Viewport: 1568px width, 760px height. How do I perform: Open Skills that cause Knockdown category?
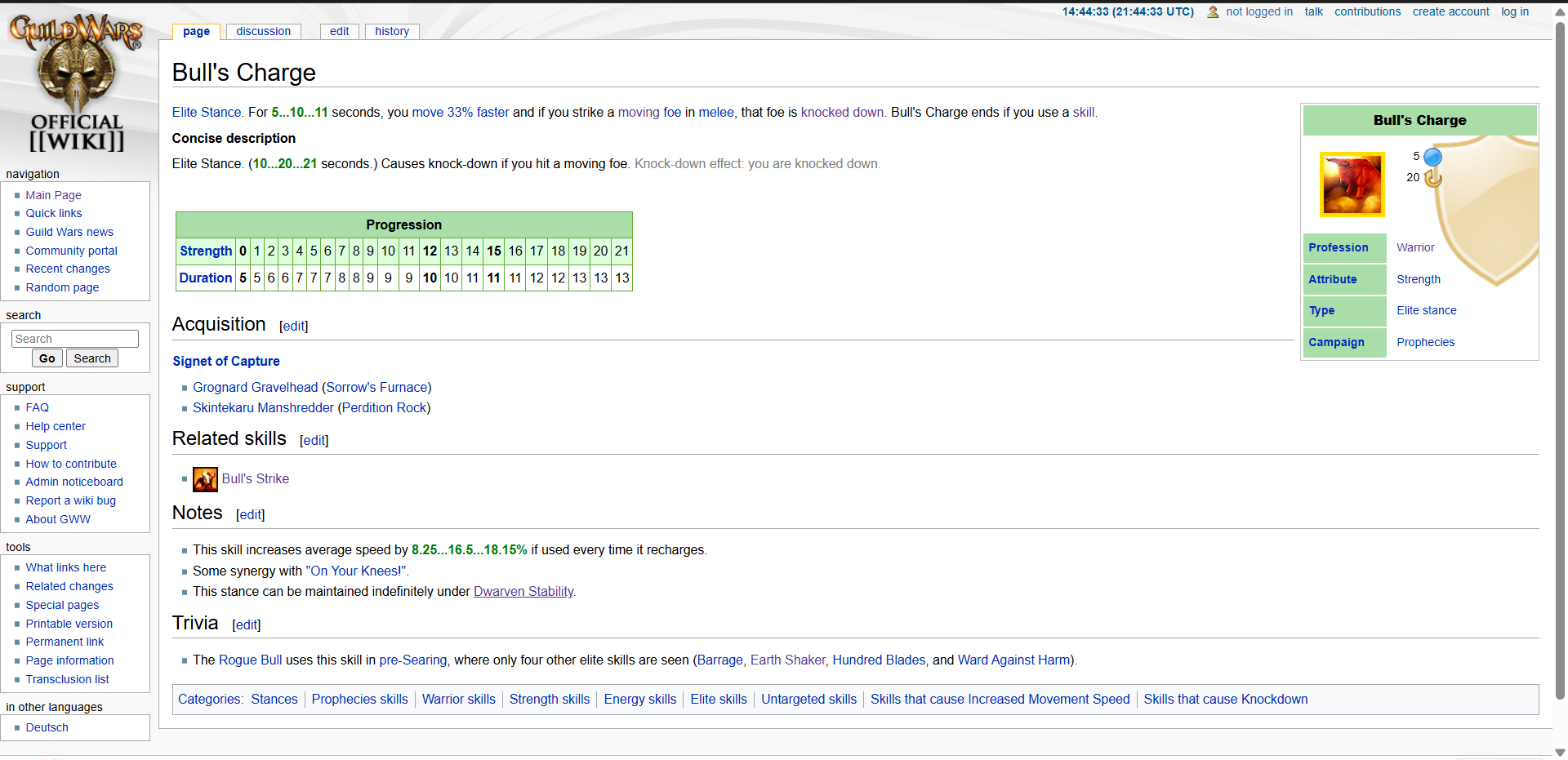click(x=1225, y=699)
